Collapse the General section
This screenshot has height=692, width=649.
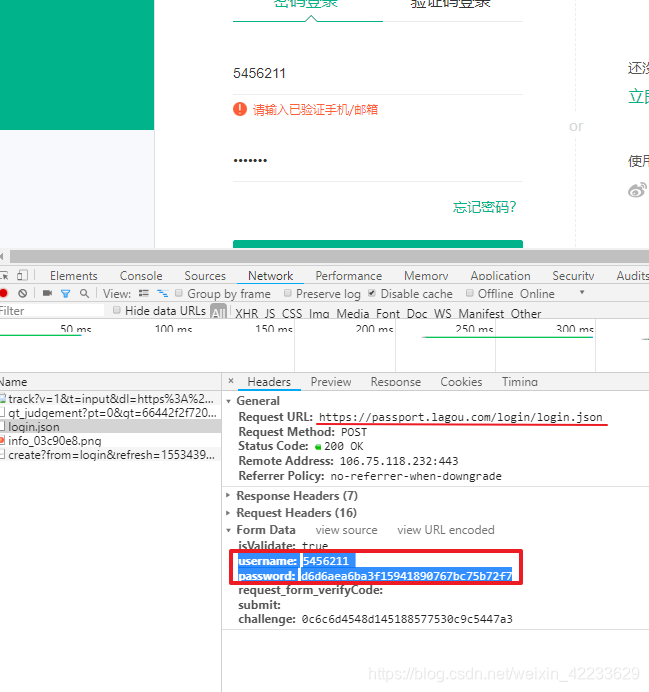[x=228, y=401]
